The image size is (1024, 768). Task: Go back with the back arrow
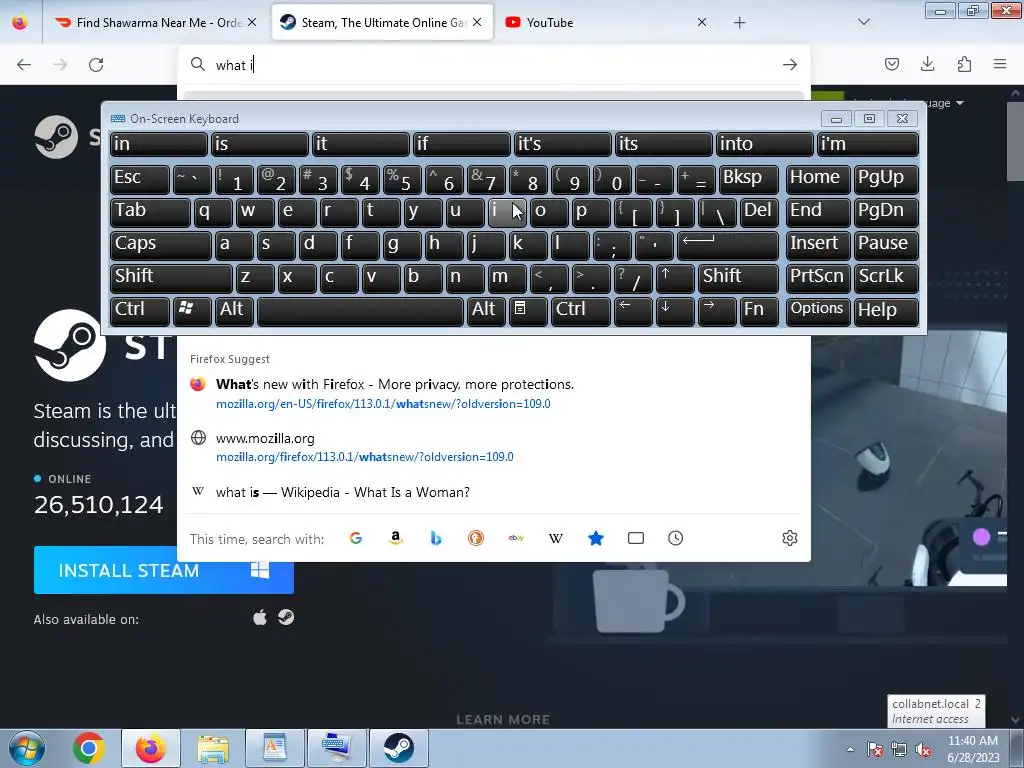tap(24, 65)
